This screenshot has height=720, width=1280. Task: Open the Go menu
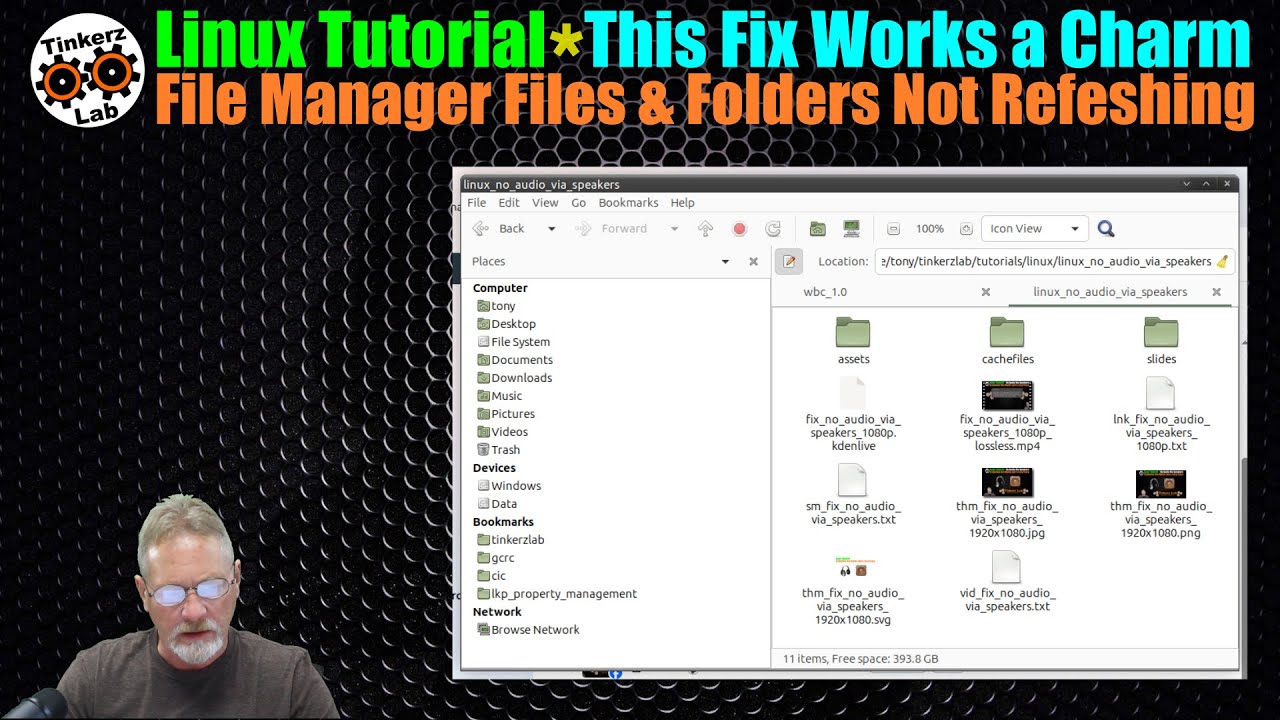pyautogui.click(x=578, y=203)
